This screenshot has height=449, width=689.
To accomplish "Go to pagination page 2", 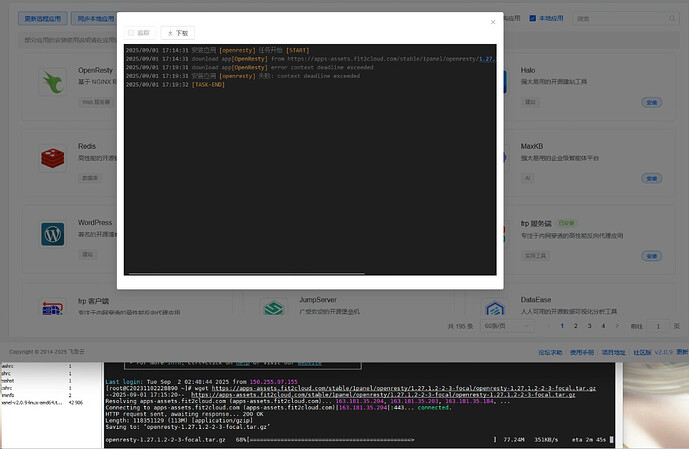I will coord(576,326).
